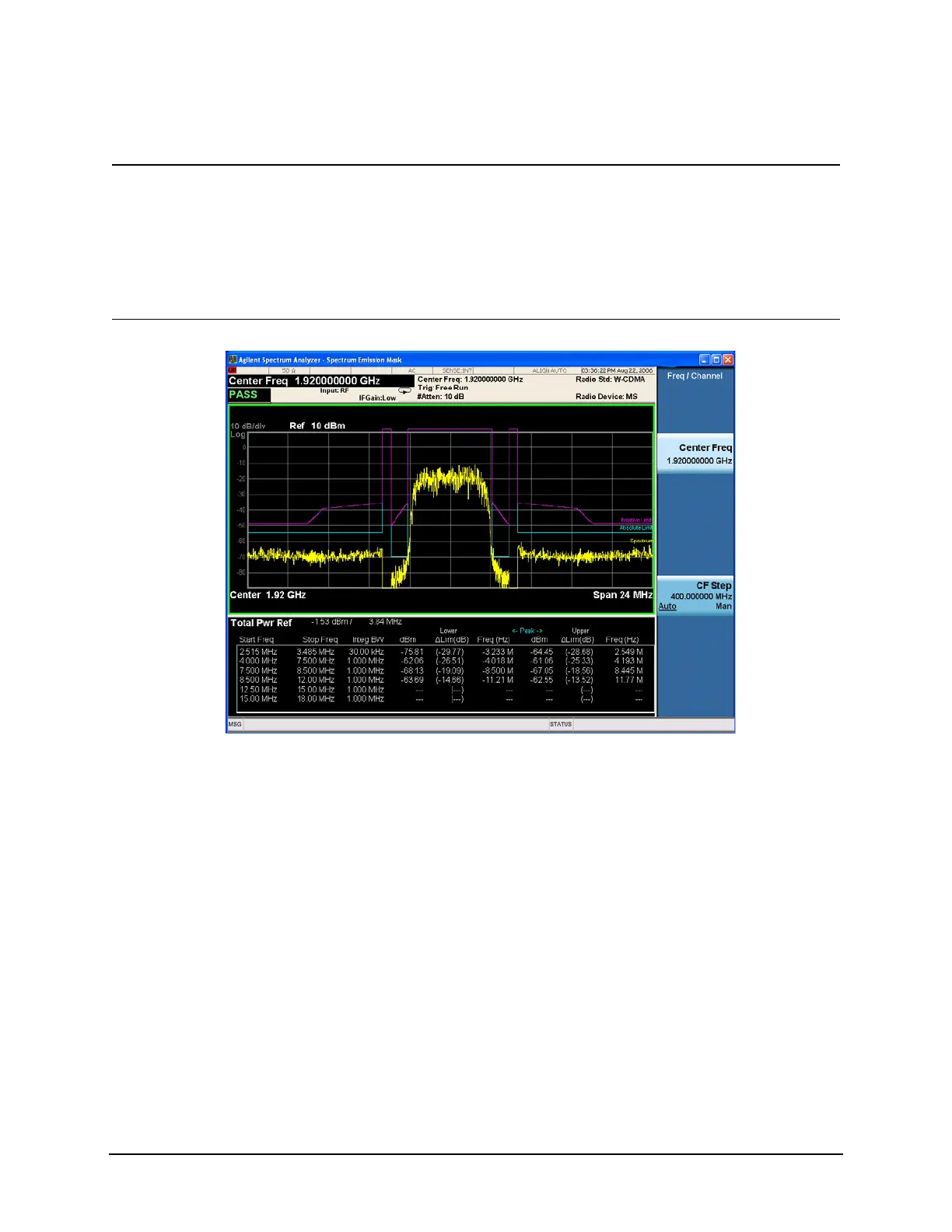Click the red indicator icon above Center Freq
Viewport: 952px width, 1232px height.
click(232, 371)
